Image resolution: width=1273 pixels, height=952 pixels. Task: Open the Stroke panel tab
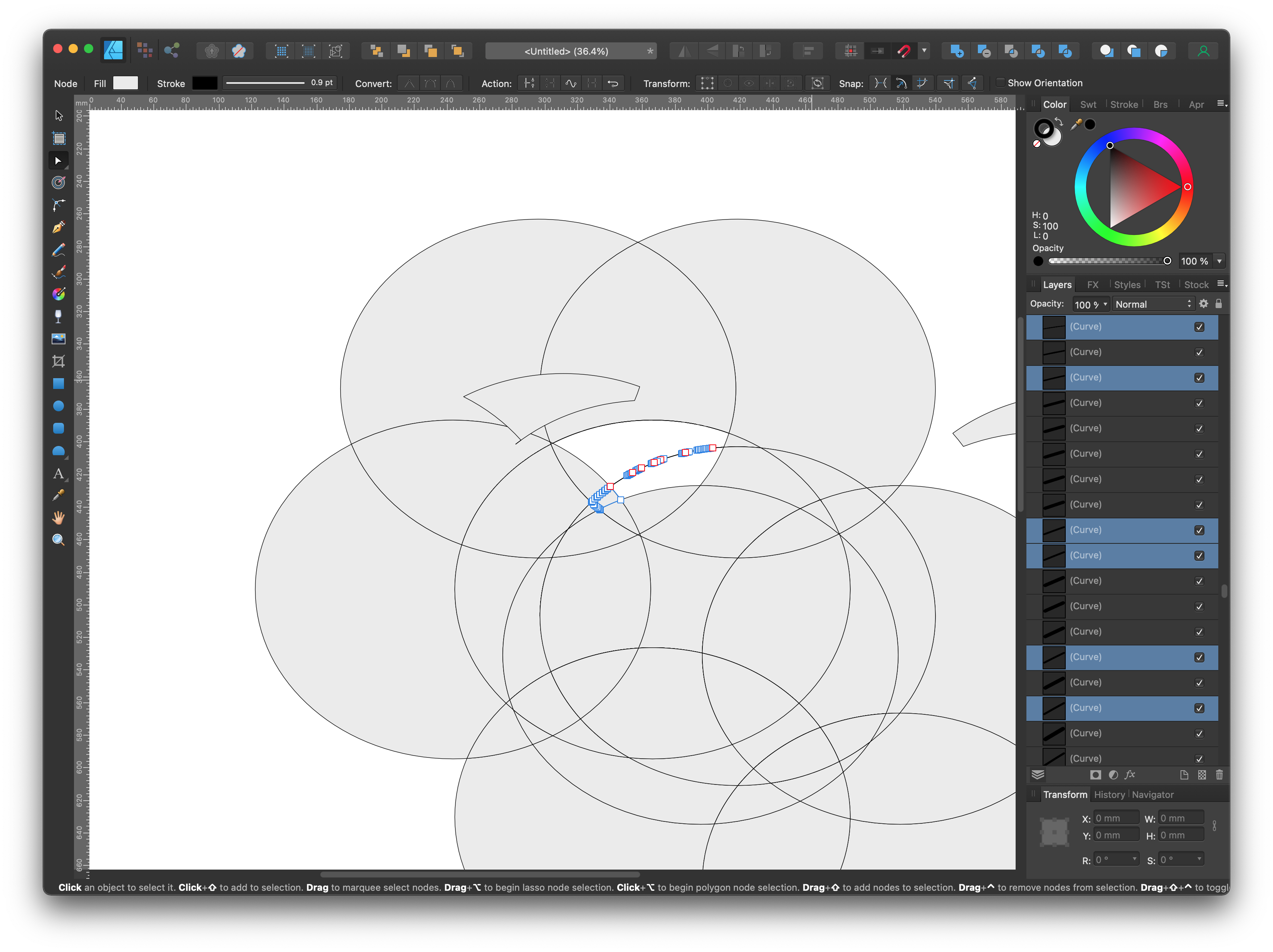[1124, 105]
